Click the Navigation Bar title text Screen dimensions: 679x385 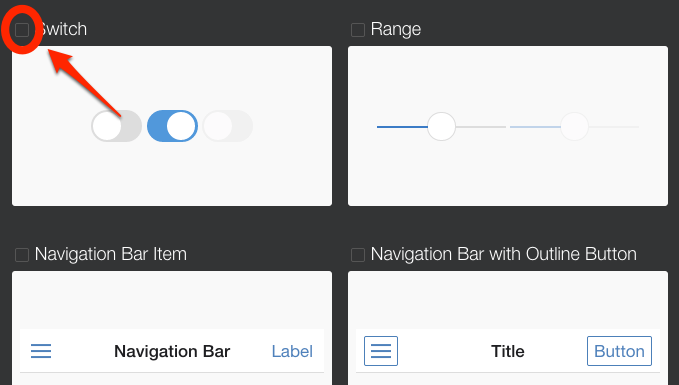[172, 351]
